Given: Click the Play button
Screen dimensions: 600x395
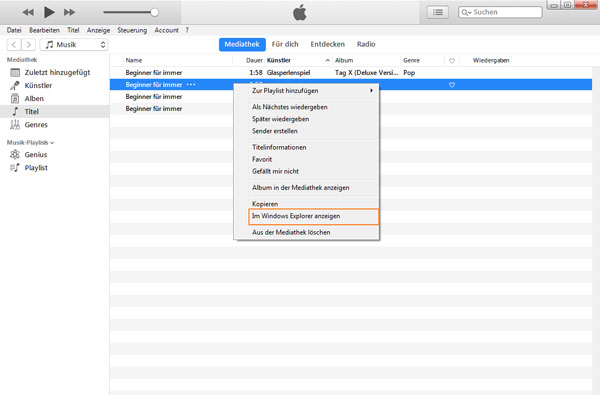Looking at the screenshot, I should tap(49, 12).
